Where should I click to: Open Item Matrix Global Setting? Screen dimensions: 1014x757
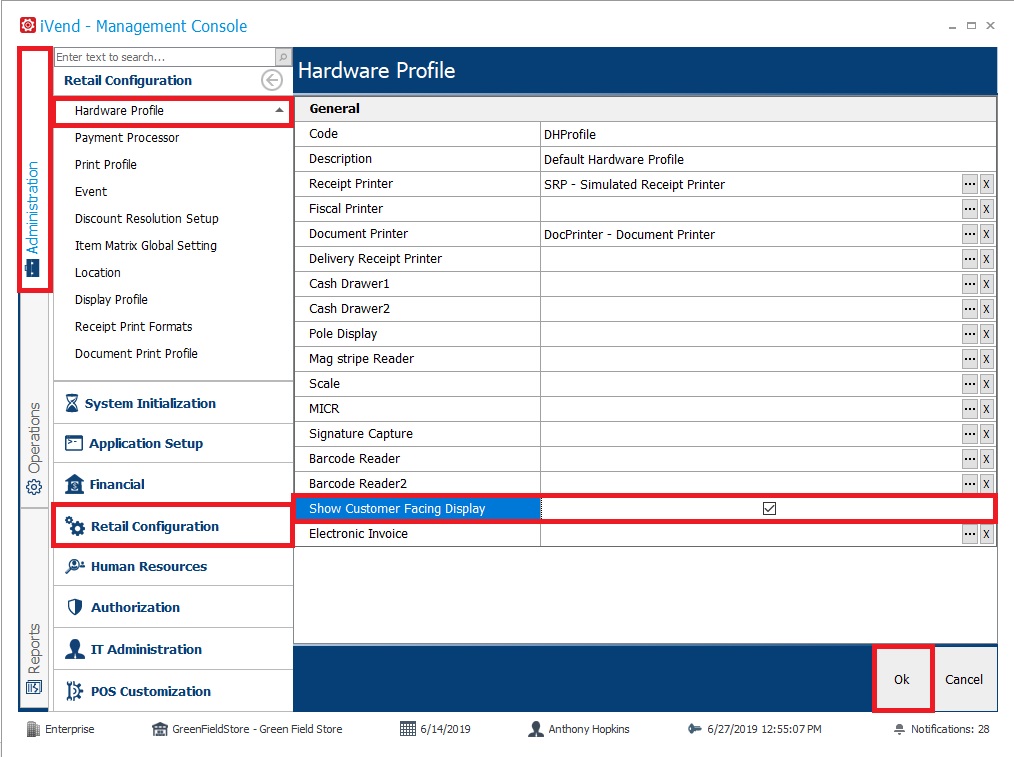click(x=146, y=246)
